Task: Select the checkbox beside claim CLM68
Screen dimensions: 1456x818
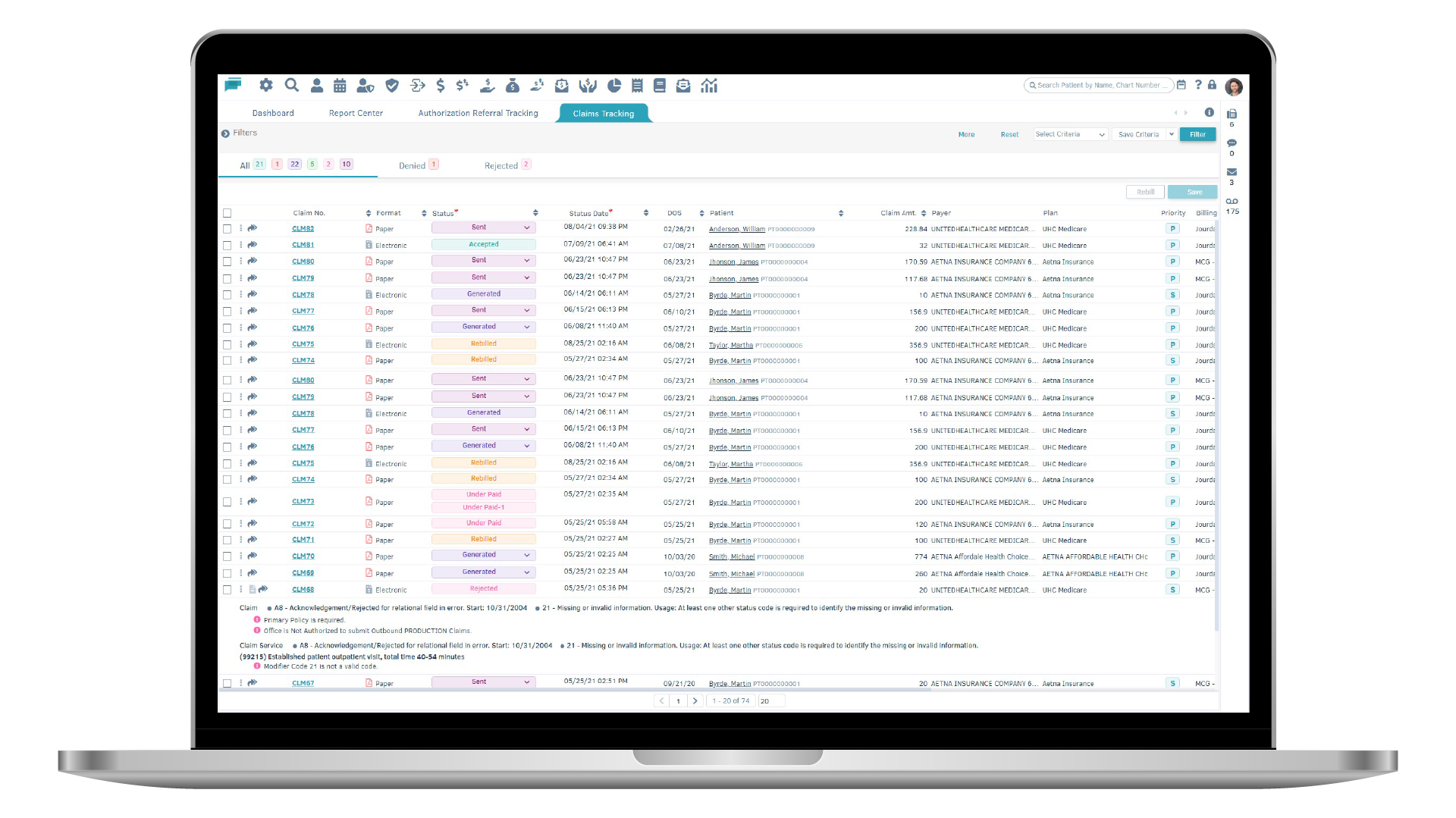Action: point(227,589)
